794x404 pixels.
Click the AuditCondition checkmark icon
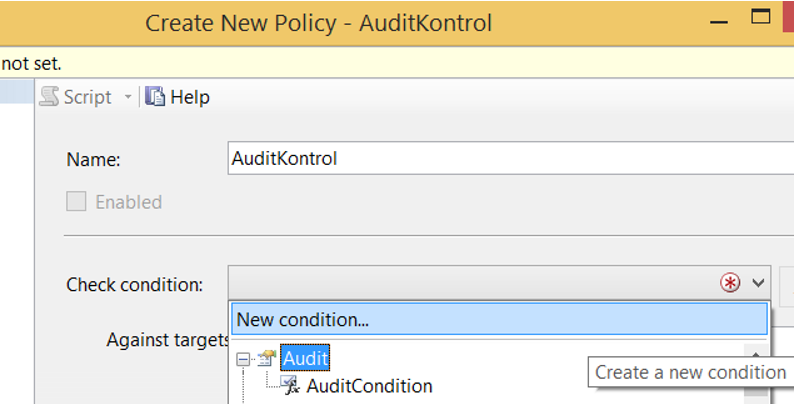tap(290, 385)
